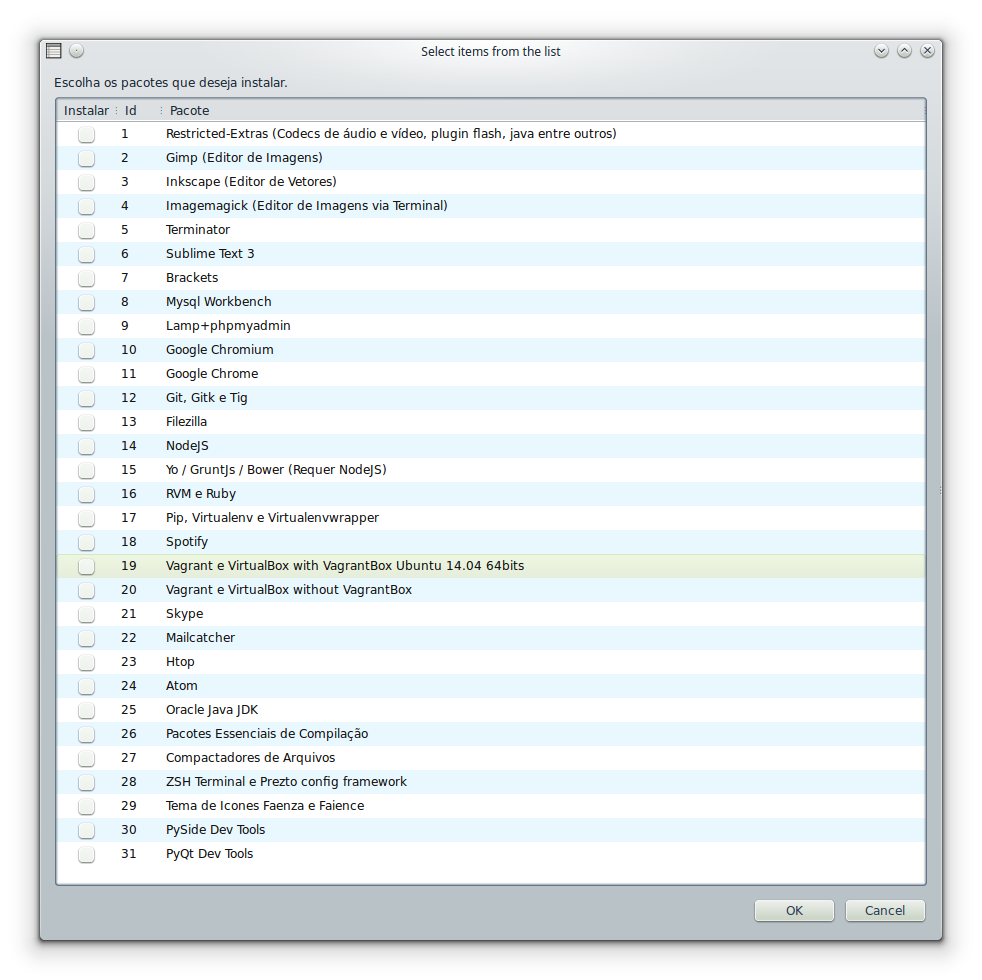Viewport: 982px width, 980px height.
Task: Check the Mysql Workbench box
Action: pos(86,302)
